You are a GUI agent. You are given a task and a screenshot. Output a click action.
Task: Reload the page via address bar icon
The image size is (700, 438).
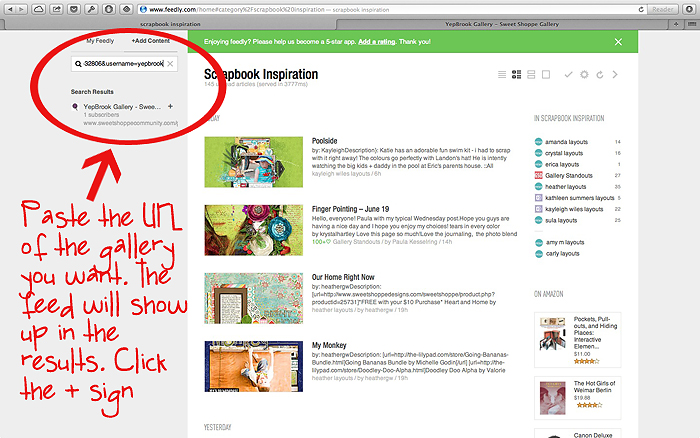click(x=641, y=9)
